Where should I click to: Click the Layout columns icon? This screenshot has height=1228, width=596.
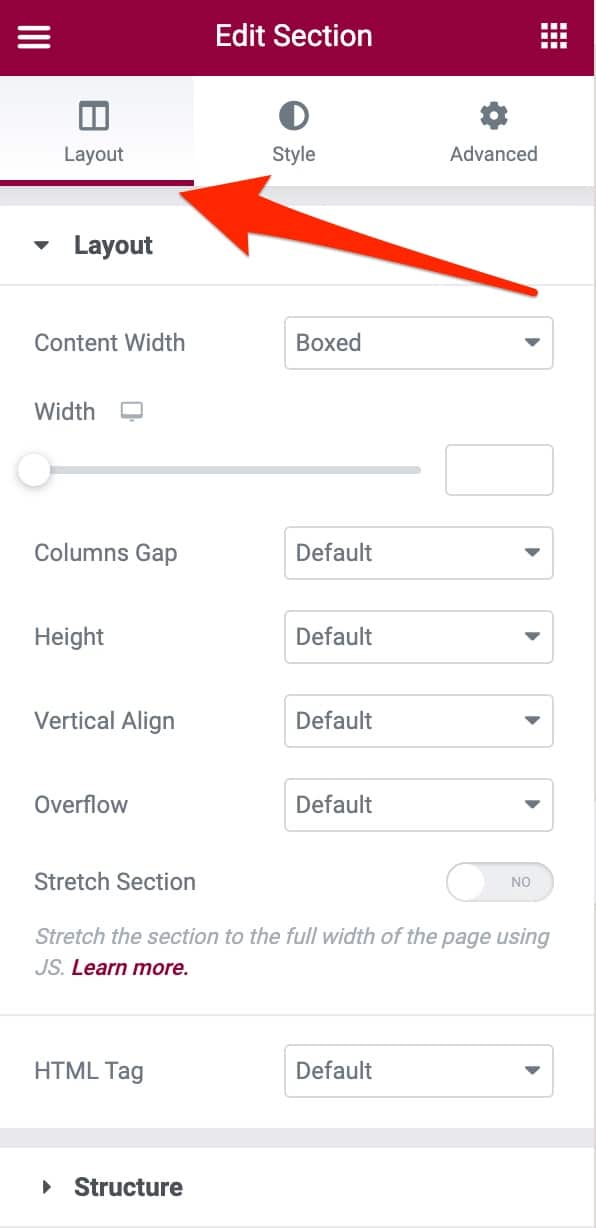tap(94, 114)
